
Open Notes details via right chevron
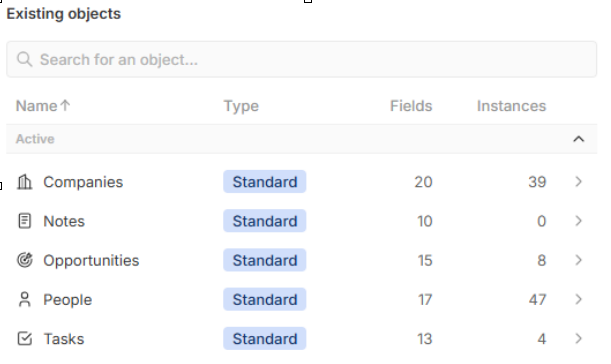pyautogui.click(x=579, y=221)
